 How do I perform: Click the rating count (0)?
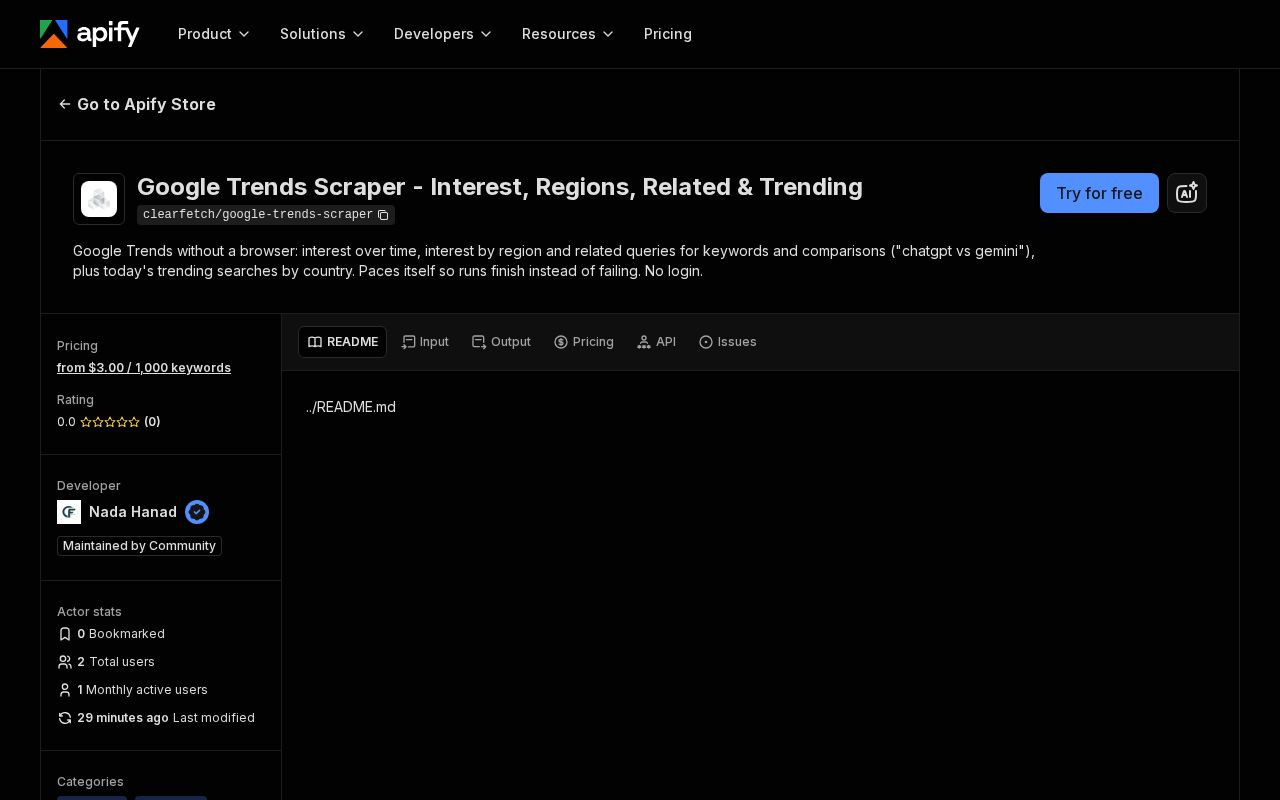click(152, 422)
